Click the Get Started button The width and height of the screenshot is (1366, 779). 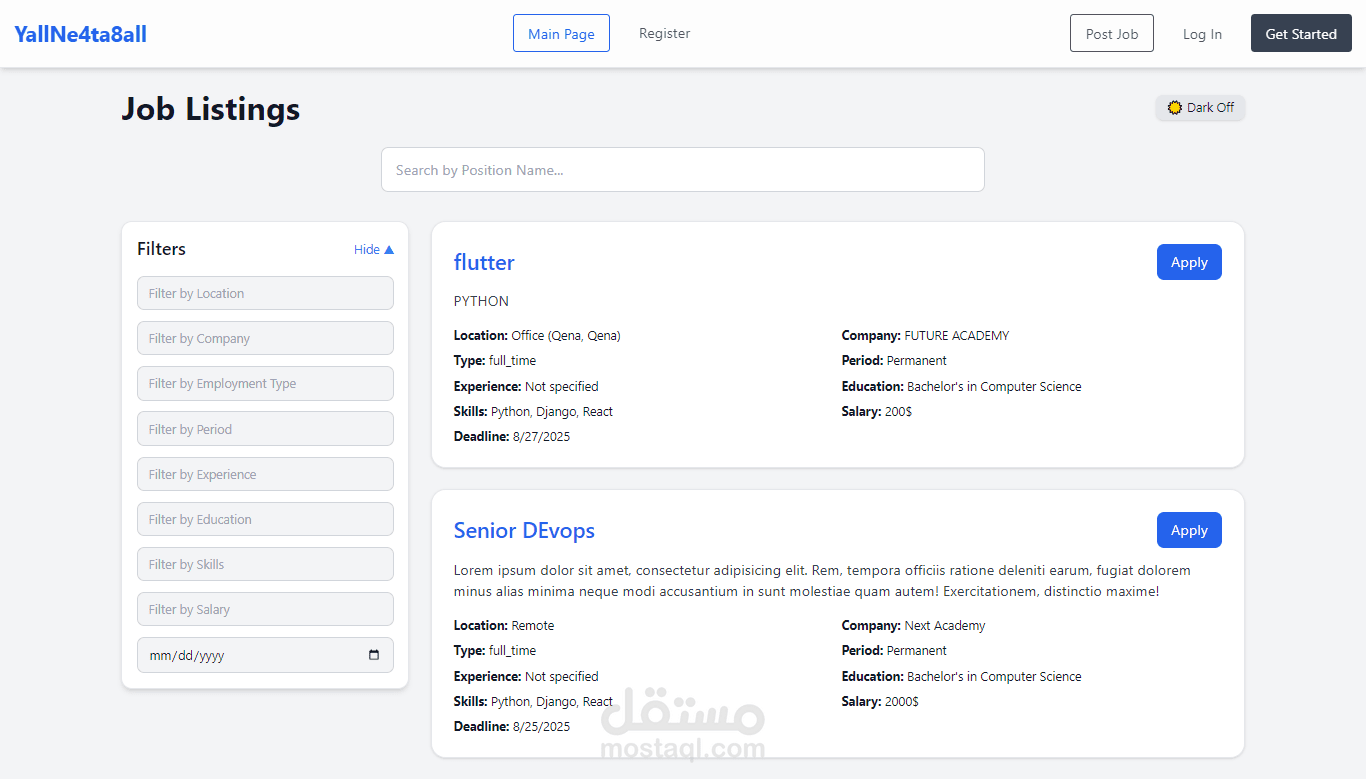click(x=1301, y=33)
